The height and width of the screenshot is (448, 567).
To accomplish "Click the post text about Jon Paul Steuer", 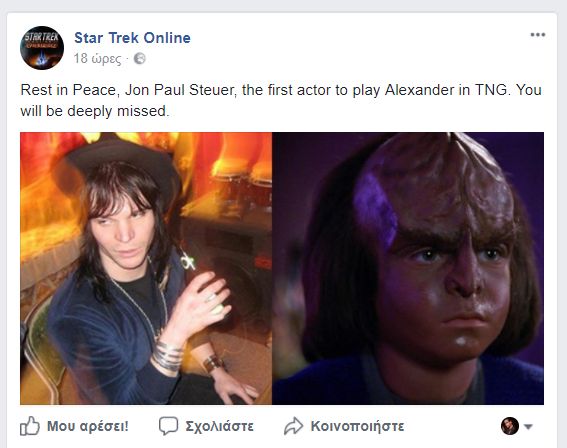I will [x=281, y=100].
